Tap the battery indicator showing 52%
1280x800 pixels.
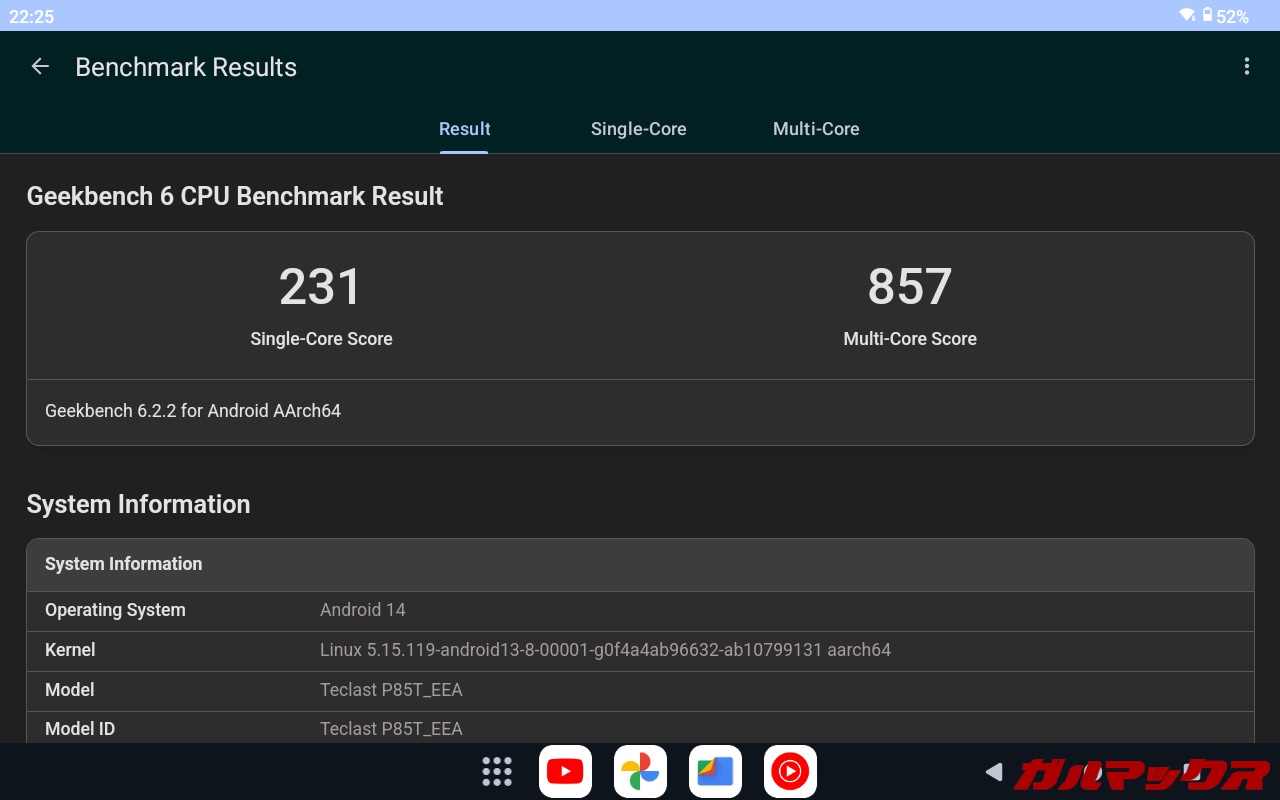point(1226,16)
